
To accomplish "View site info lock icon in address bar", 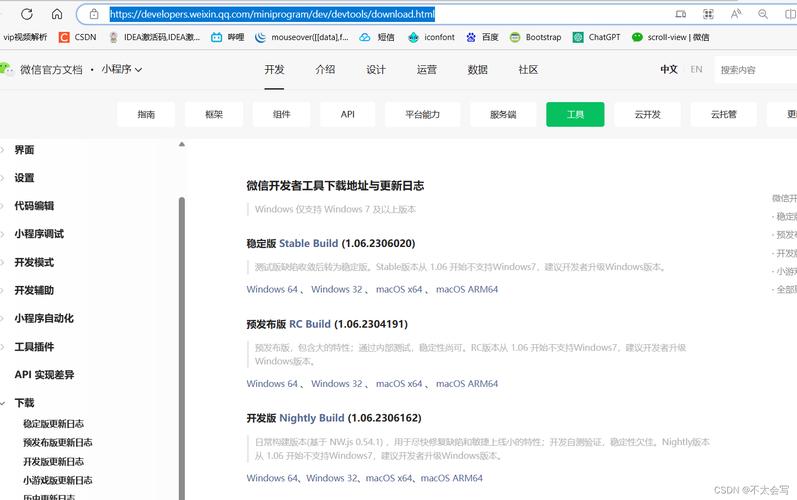I will (x=94, y=14).
